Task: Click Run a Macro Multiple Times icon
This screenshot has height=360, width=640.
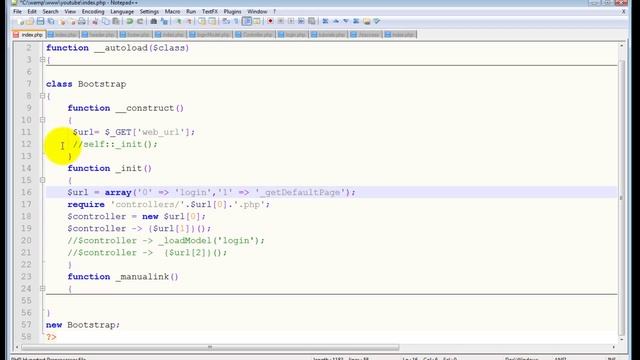Action: click(x=301, y=21)
